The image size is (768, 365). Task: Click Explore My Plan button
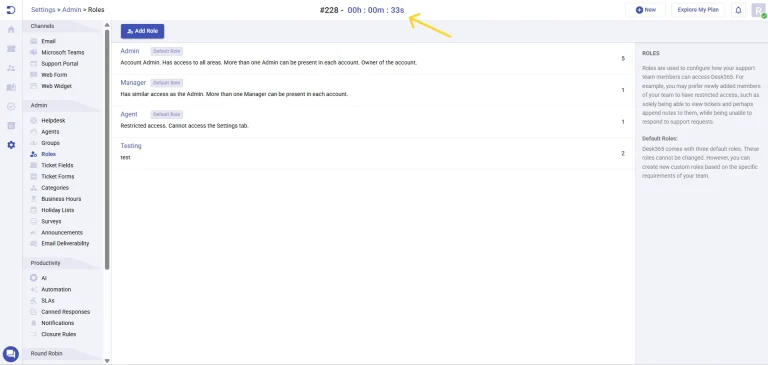tap(697, 10)
